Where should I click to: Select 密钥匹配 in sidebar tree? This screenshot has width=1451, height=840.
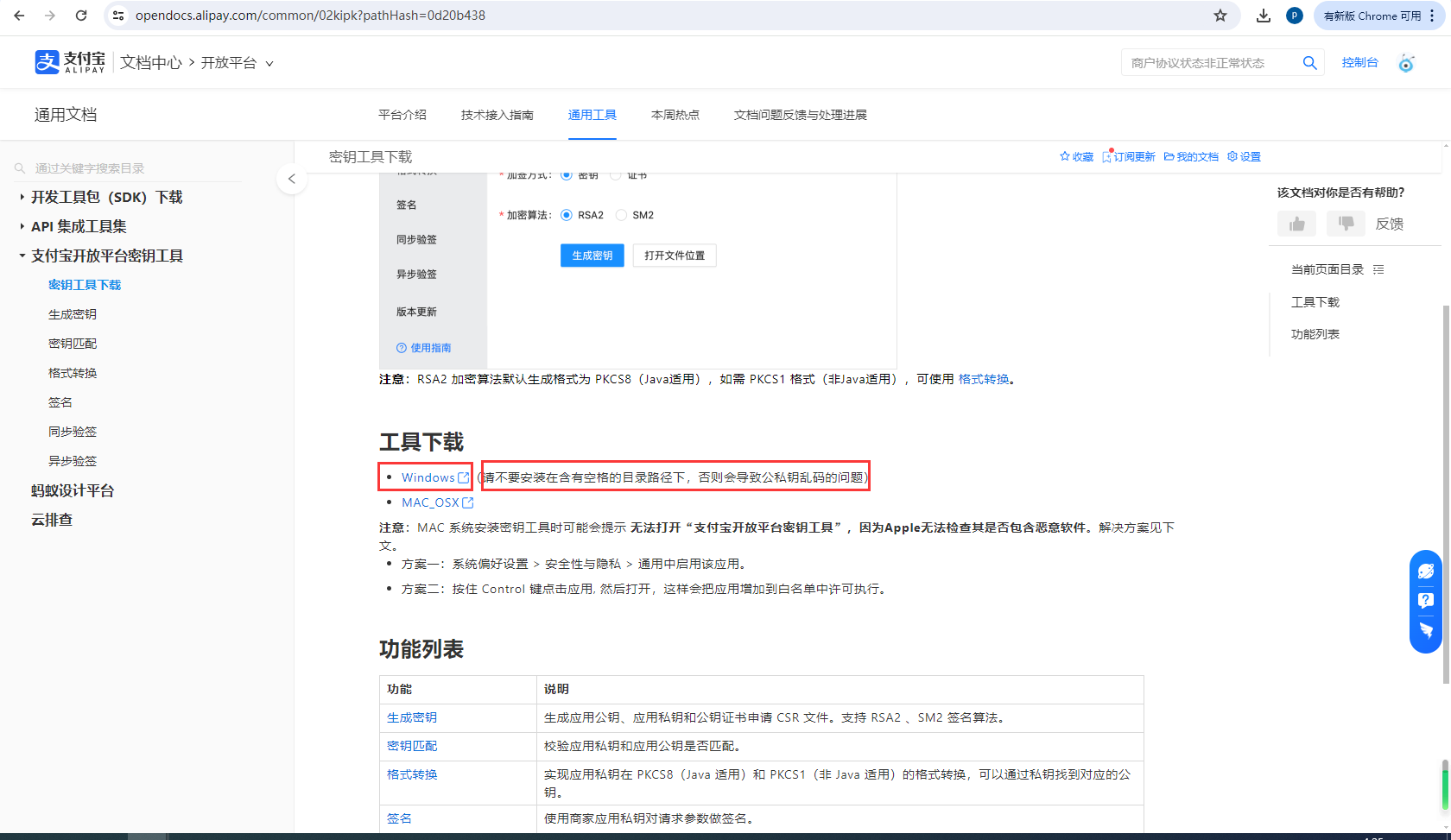[x=73, y=344]
